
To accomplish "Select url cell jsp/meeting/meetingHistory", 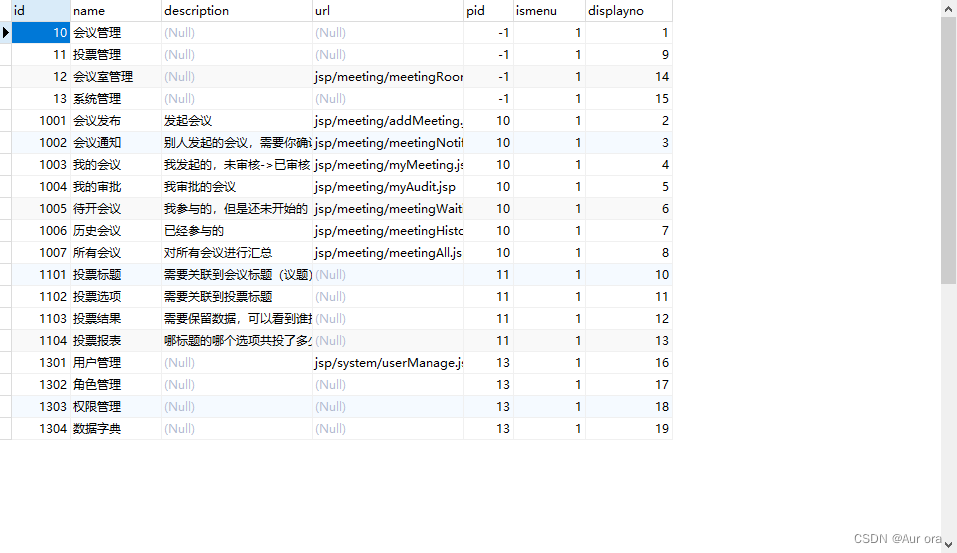I will pos(388,231).
